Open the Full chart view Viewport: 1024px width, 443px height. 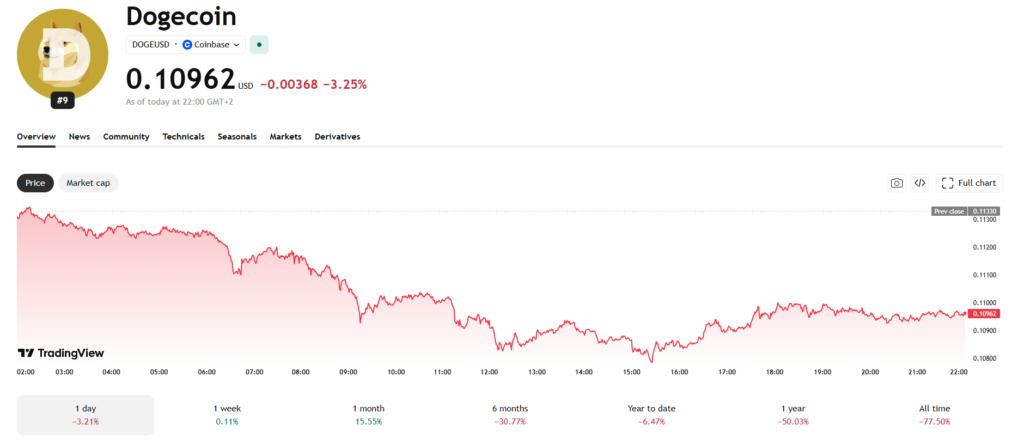click(x=969, y=183)
